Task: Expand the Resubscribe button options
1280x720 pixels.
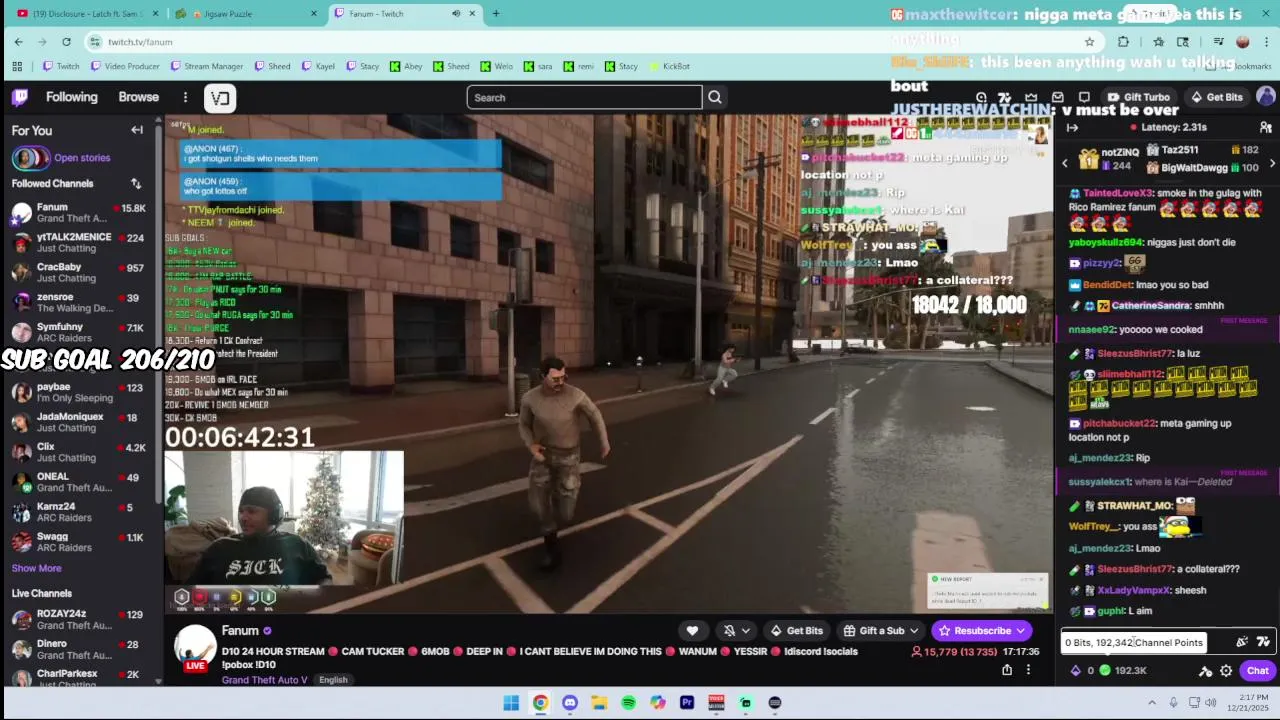Action: click(1021, 631)
